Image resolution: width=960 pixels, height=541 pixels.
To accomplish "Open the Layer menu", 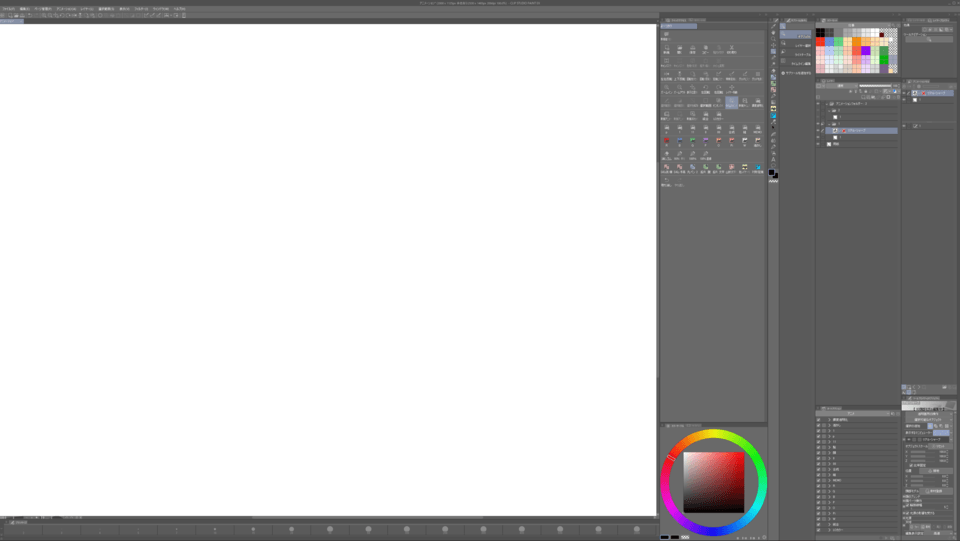I will click(86, 9).
